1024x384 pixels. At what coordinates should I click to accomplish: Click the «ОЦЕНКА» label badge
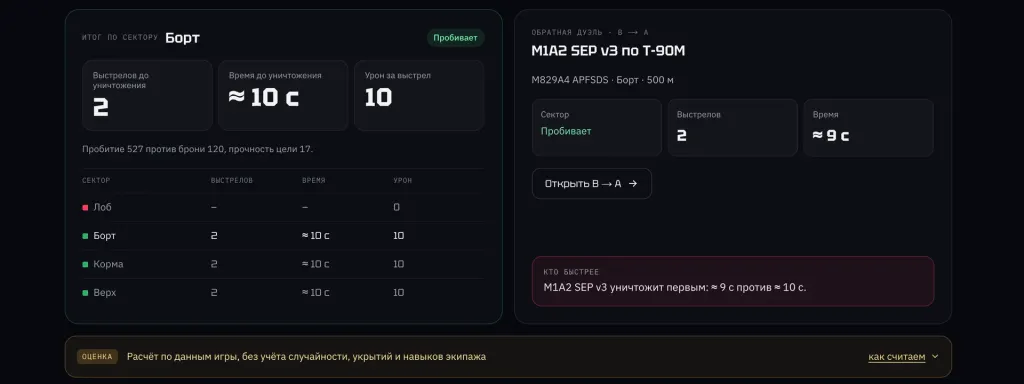tap(97, 357)
